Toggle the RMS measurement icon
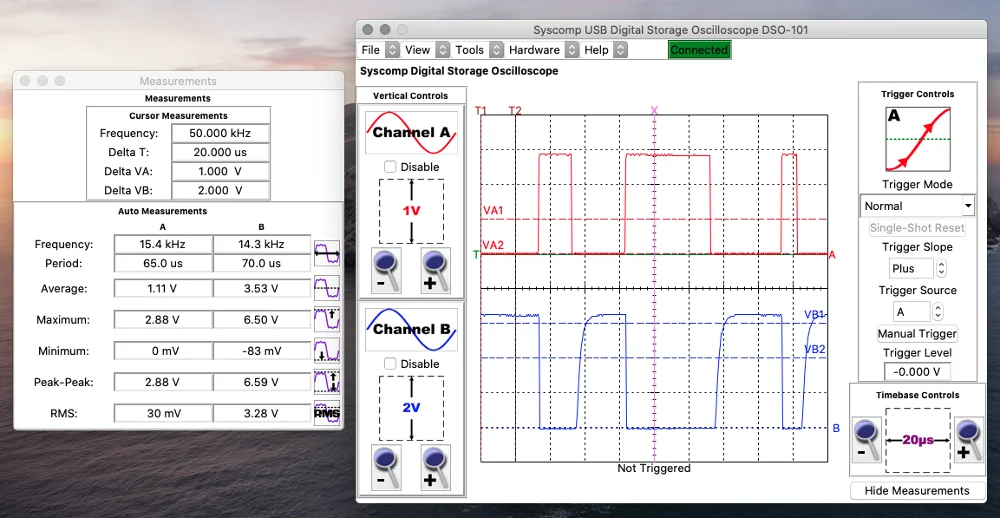Viewport: 1000px width, 518px height. tap(327, 413)
